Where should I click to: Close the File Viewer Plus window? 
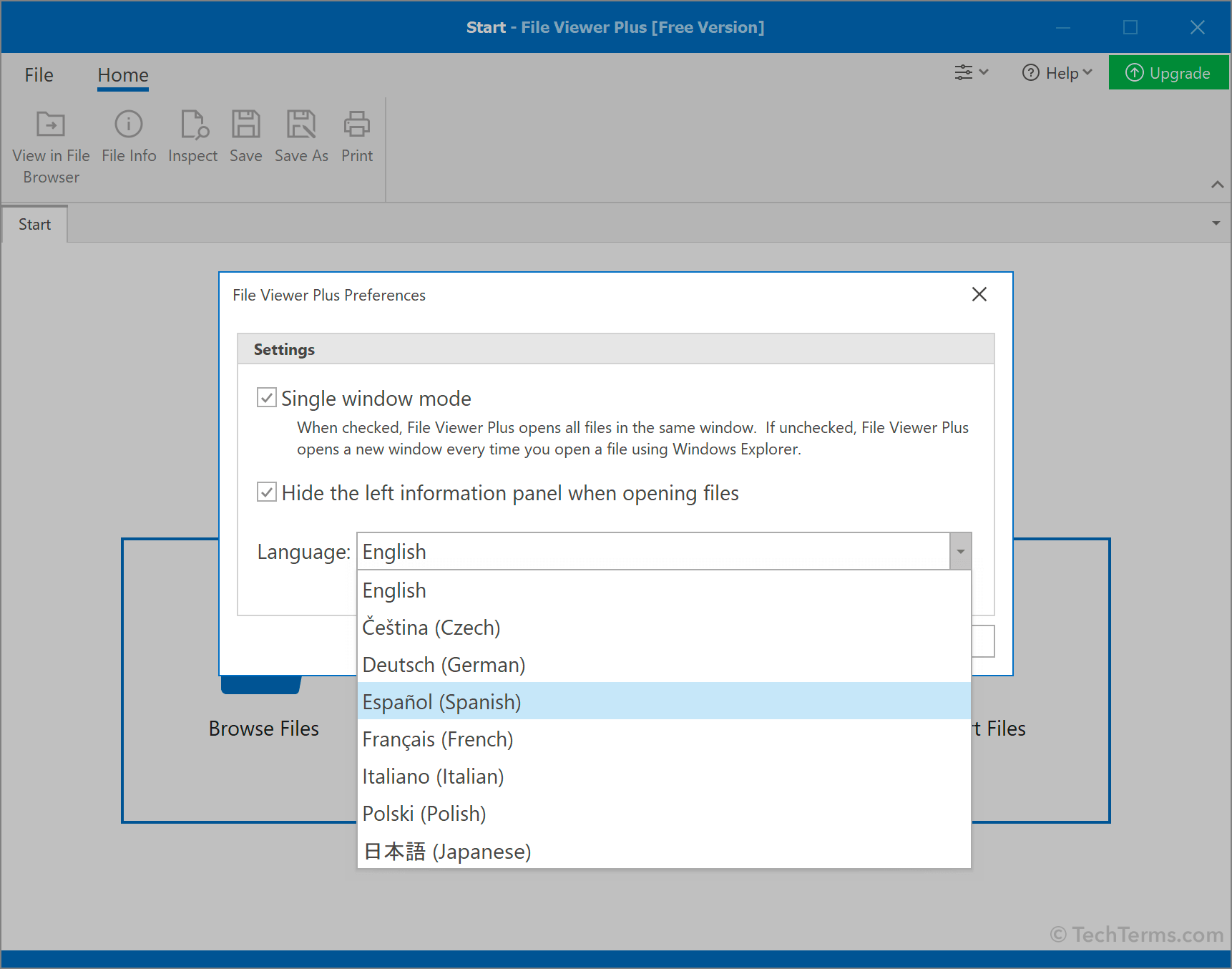click(1197, 27)
